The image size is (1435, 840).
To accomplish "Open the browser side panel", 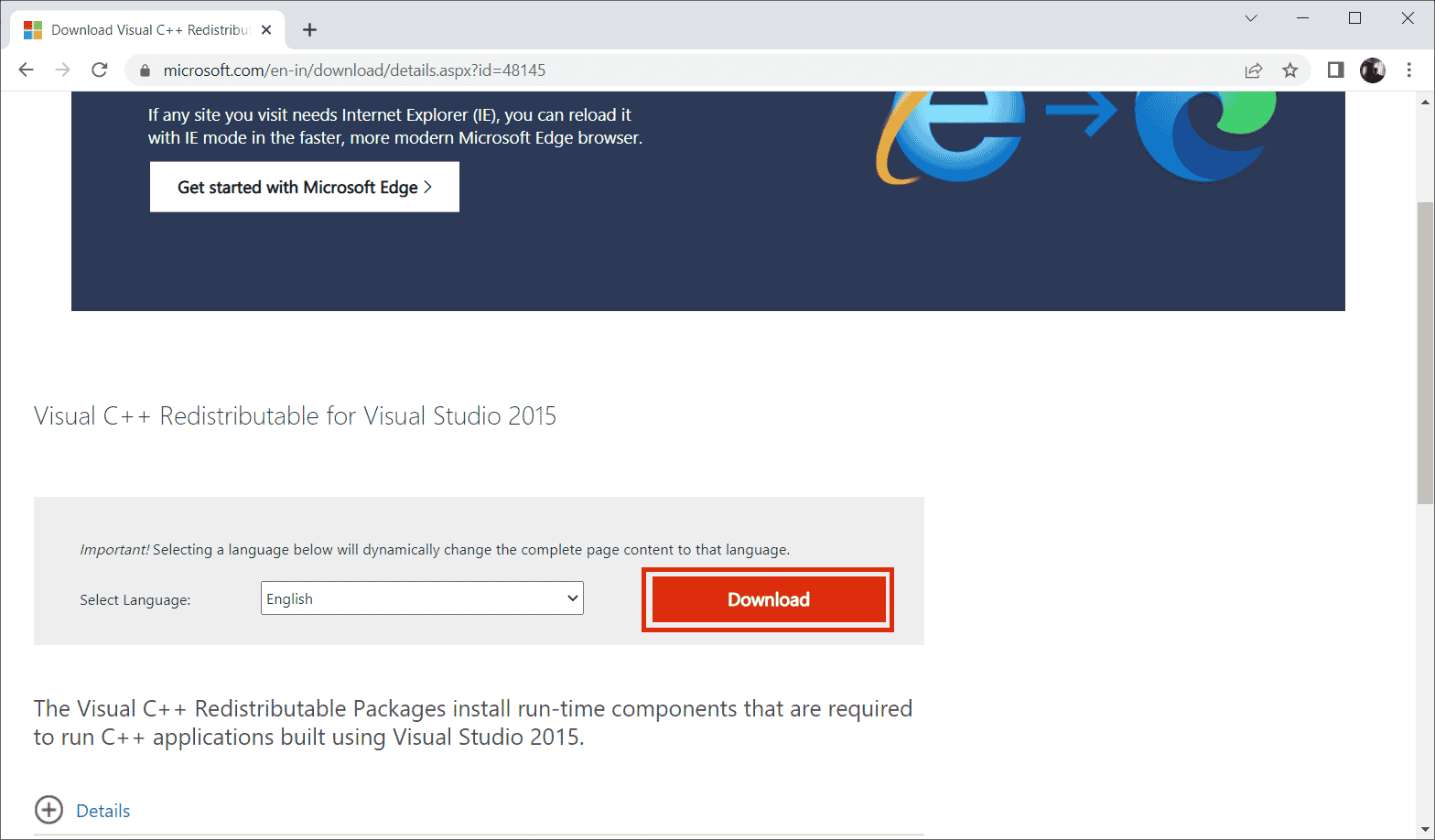I will 1335,70.
